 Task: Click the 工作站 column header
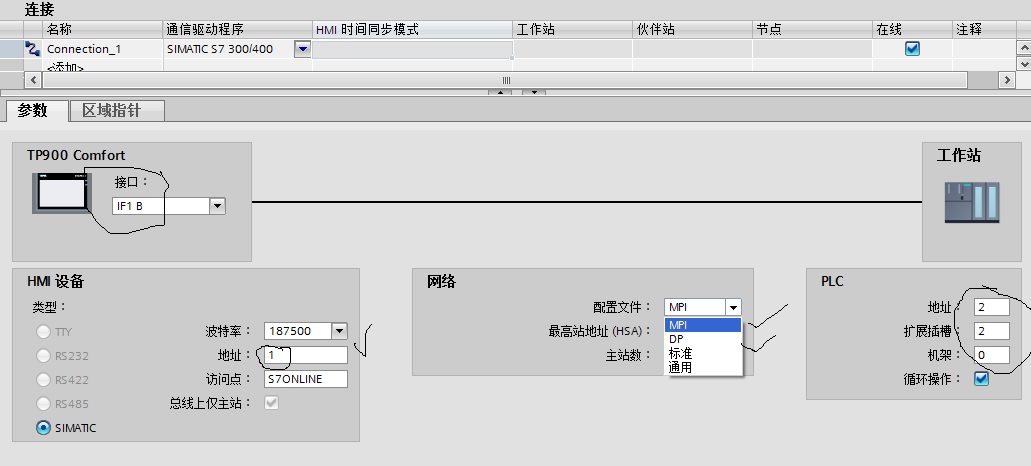coord(572,30)
